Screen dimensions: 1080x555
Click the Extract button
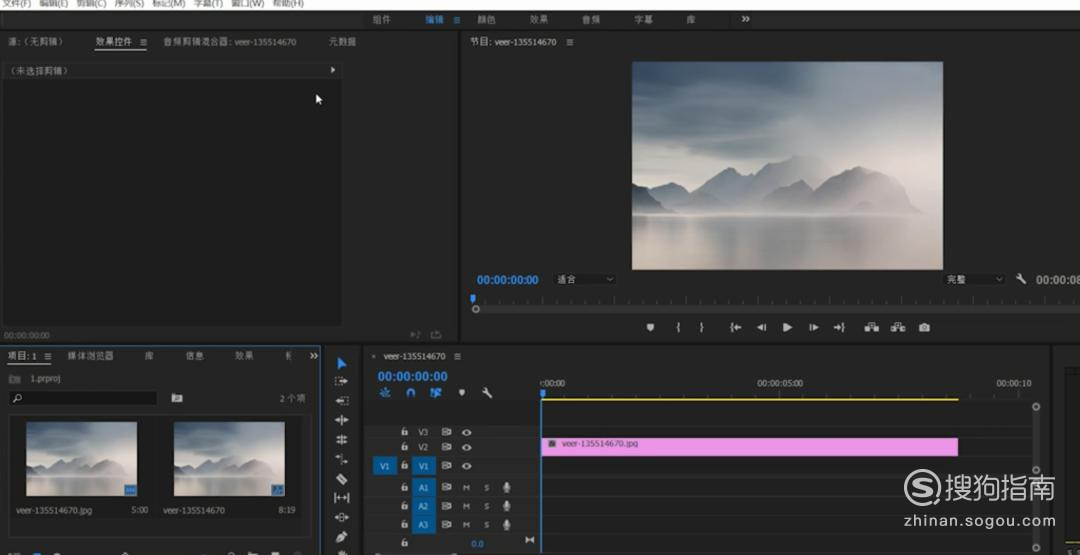(x=897, y=328)
